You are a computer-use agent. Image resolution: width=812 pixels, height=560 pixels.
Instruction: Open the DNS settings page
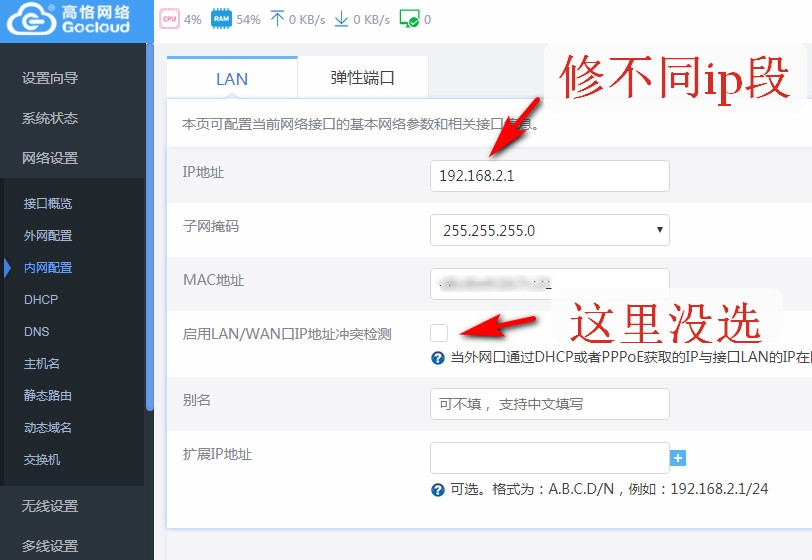point(36,332)
